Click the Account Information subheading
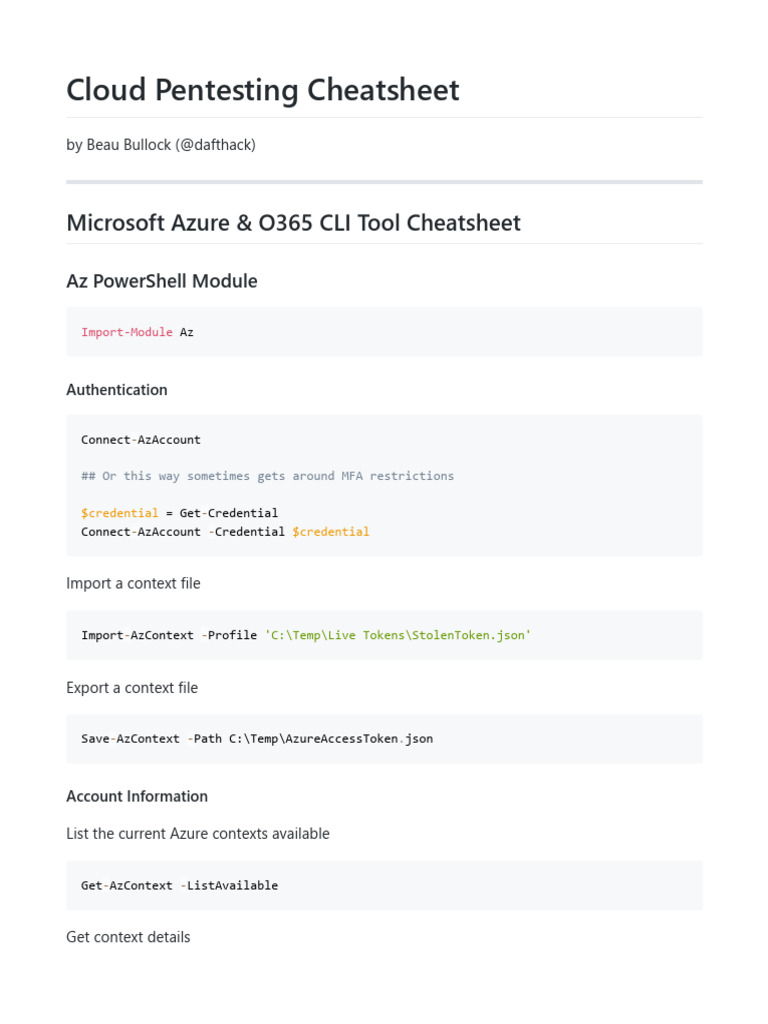The image size is (768, 1024). click(137, 796)
